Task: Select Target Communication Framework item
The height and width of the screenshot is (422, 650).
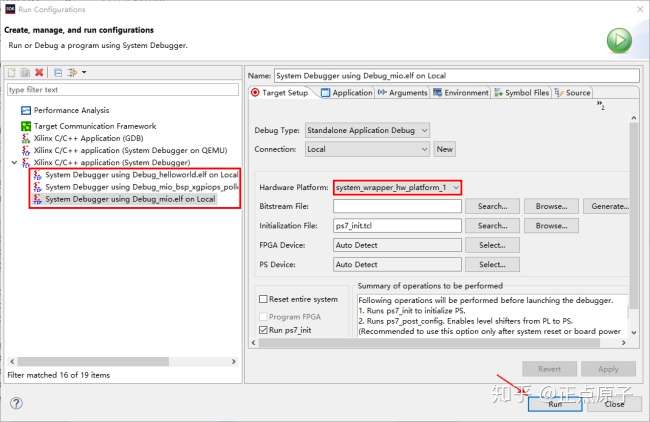Action: [94, 126]
